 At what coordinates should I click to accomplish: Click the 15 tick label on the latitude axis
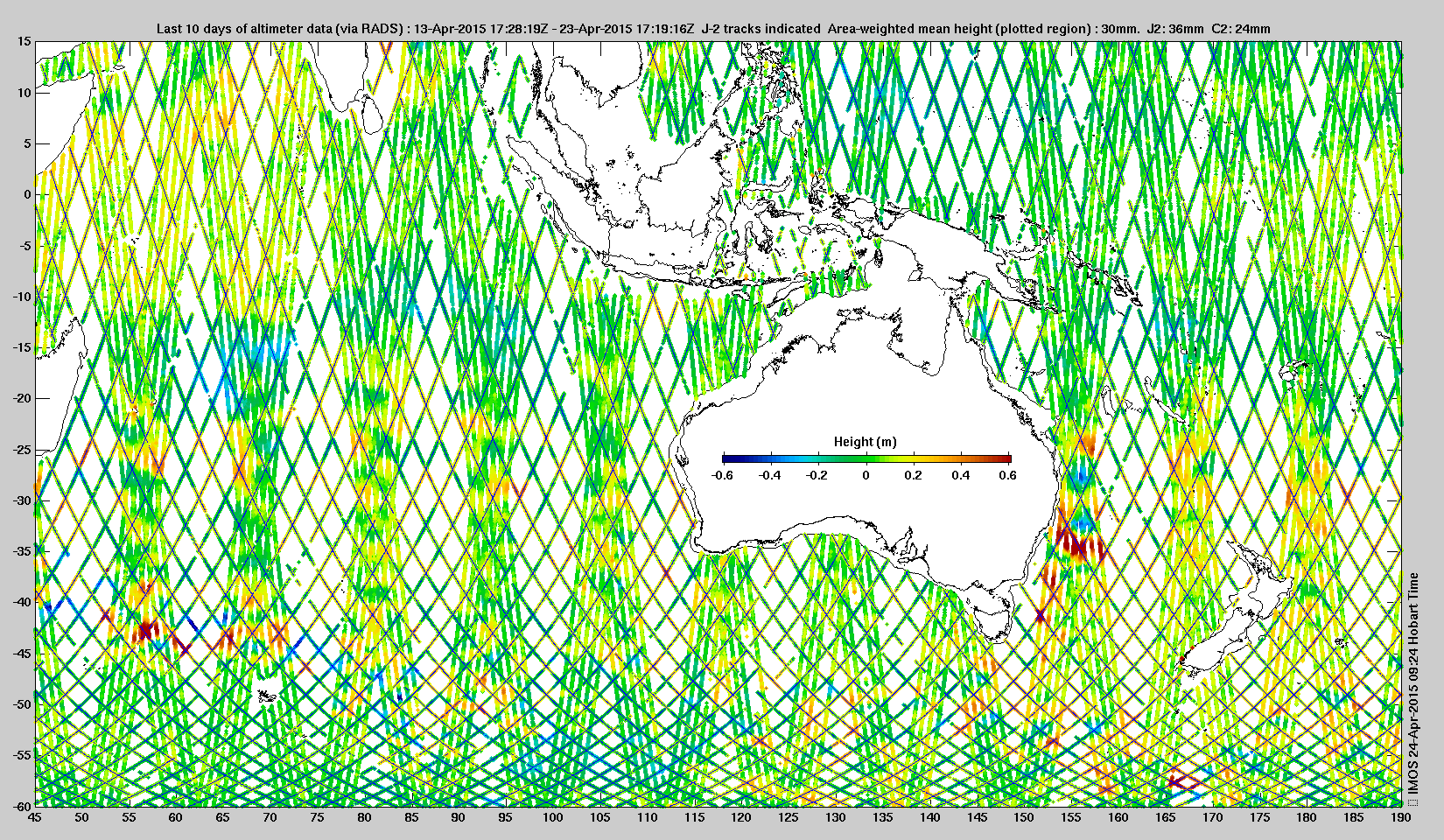tap(25, 41)
